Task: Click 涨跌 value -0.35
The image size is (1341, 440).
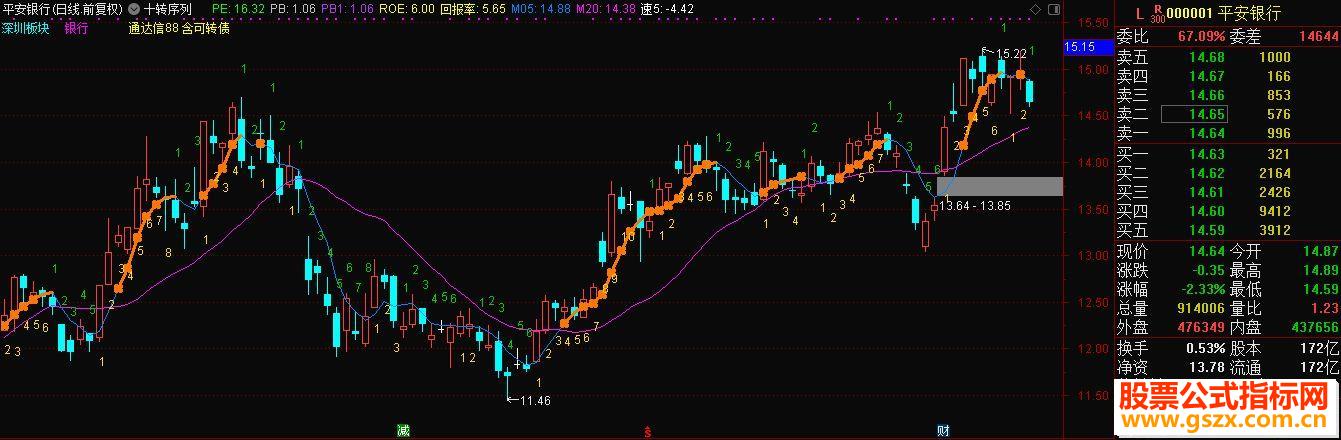Action: (x=1207, y=270)
